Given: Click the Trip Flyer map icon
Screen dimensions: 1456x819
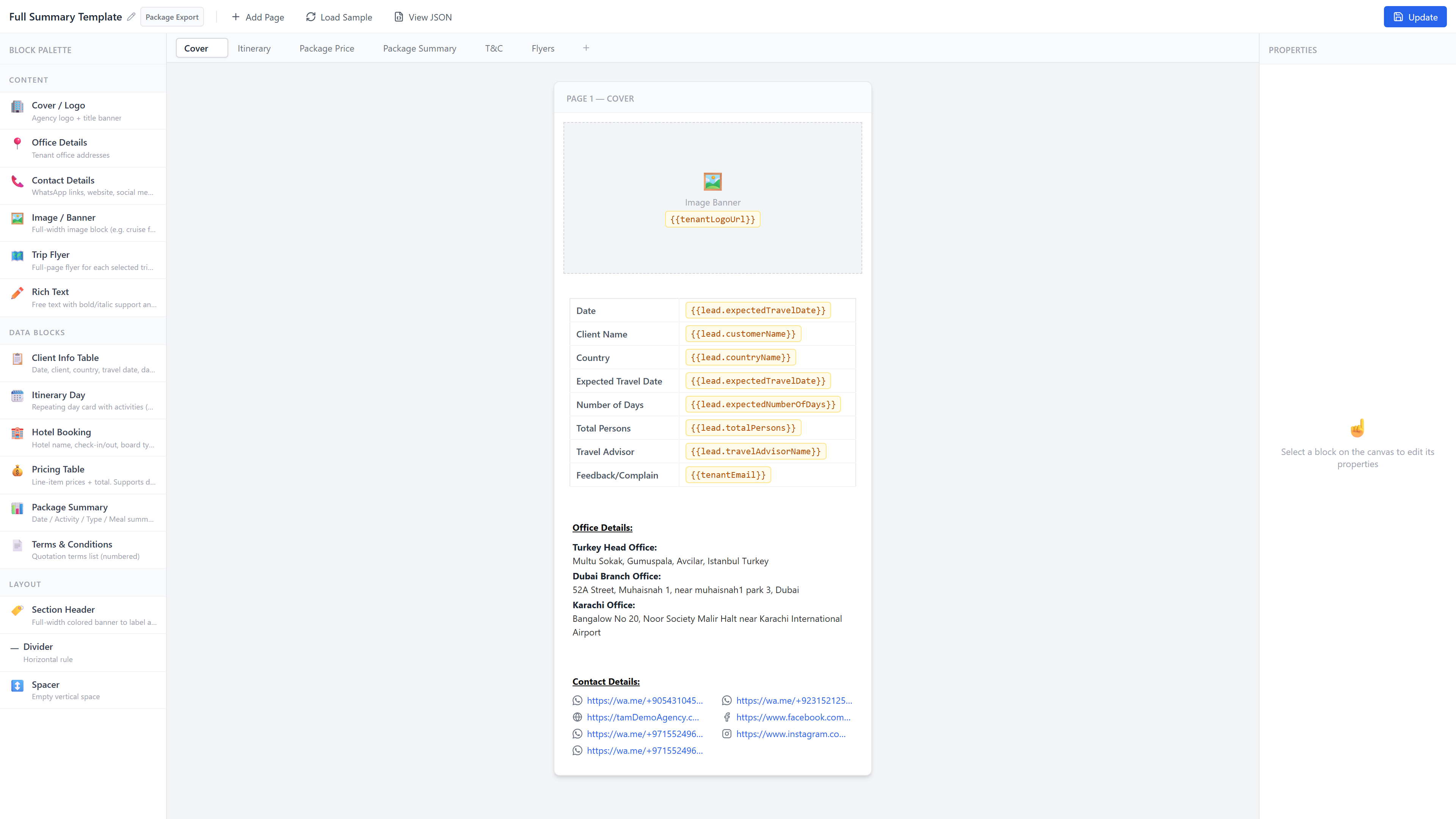Looking at the screenshot, I should tap(17, 256).
